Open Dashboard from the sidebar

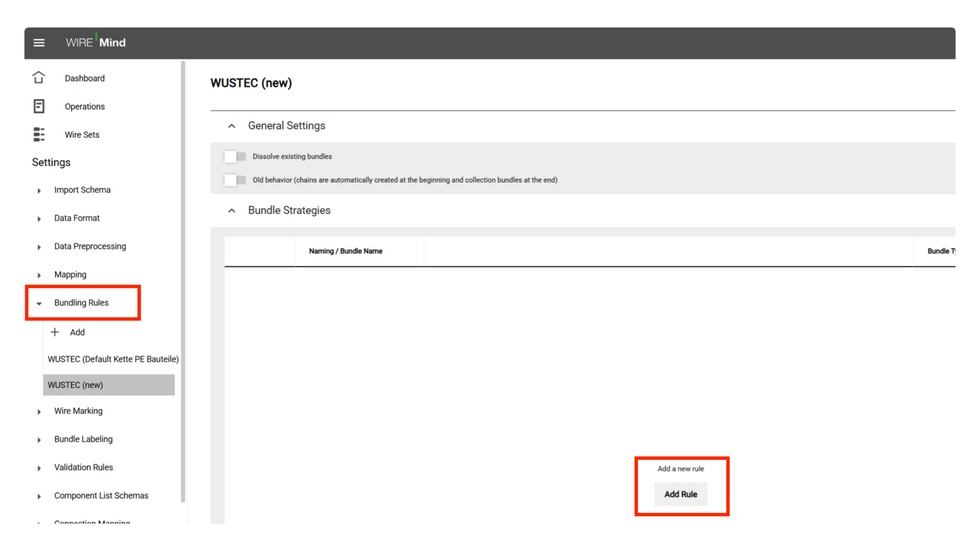pos(84,78)
